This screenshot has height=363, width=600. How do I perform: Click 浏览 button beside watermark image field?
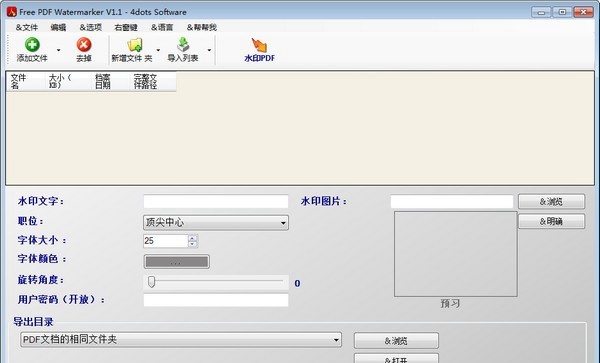[551, 202]
